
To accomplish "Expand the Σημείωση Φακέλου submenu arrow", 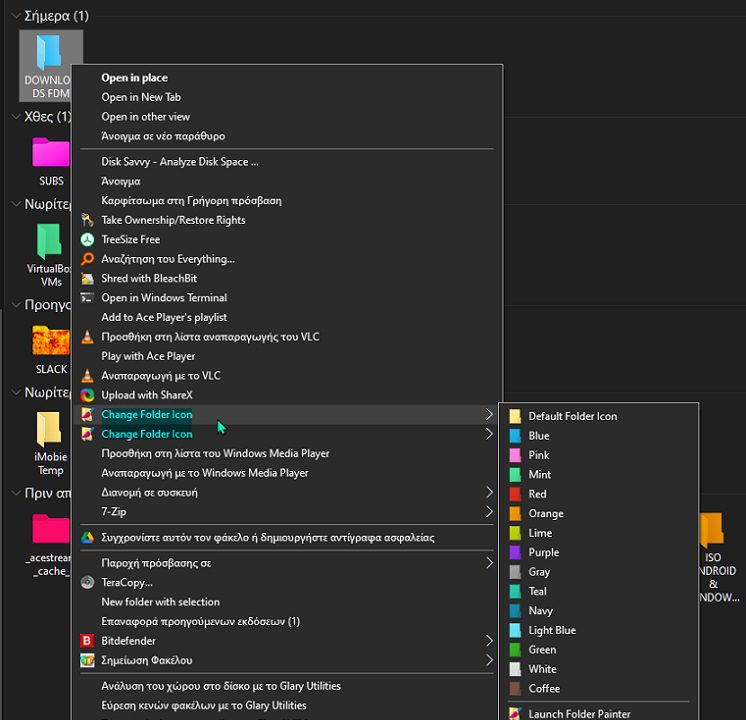I will point(489,661).
